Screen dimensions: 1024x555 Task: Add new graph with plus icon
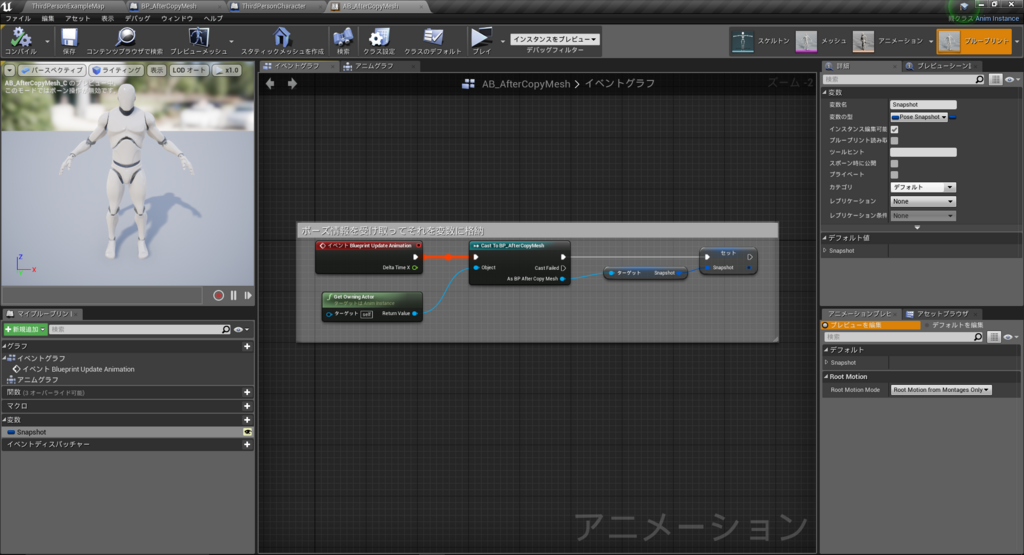(247, 346)
